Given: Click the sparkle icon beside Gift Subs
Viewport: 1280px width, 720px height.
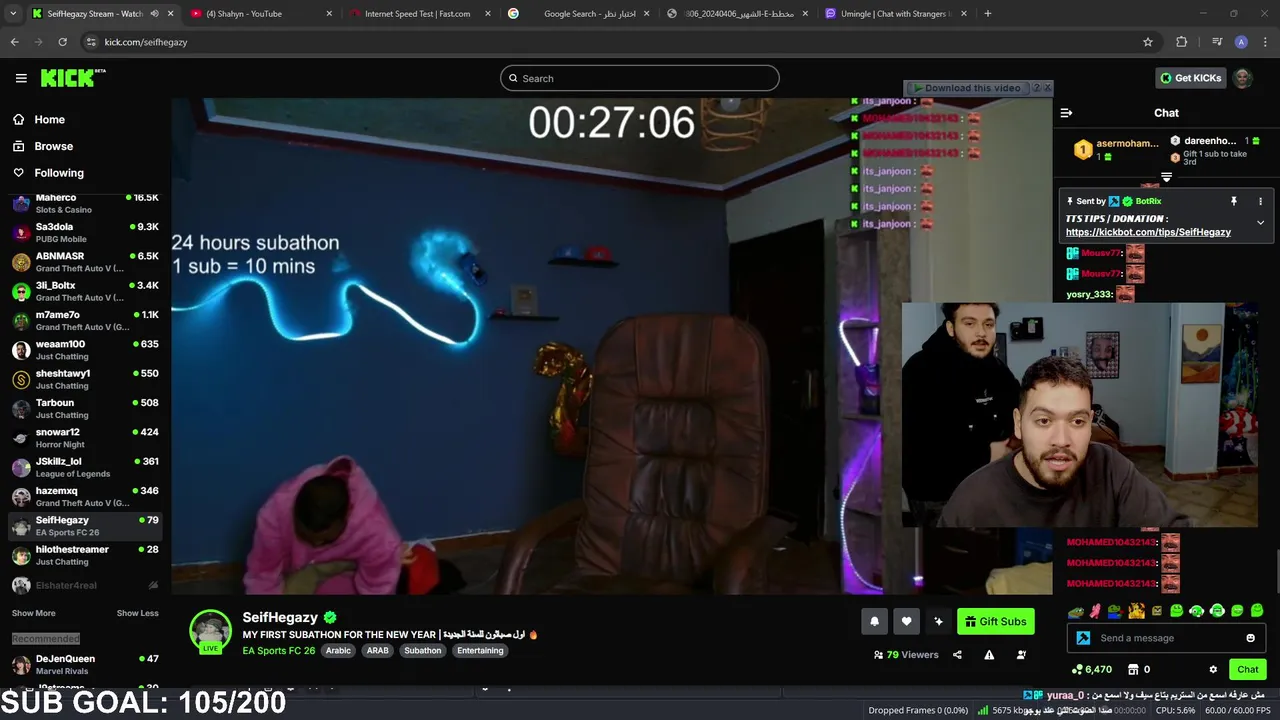Looking at the screenshot, I should (938, 621).
